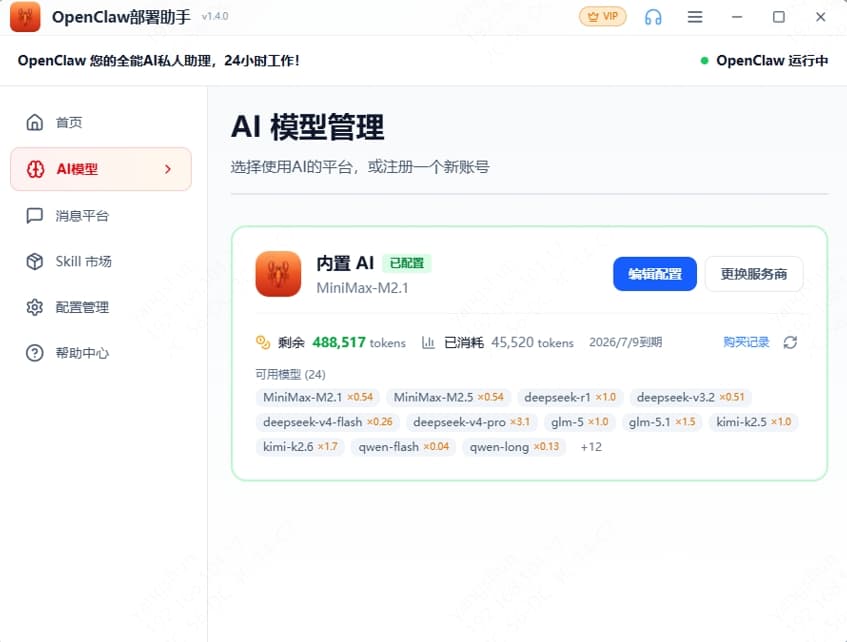Click the Skill 市场 cube icon
This screenshot has width=847, height=642.
35,262
